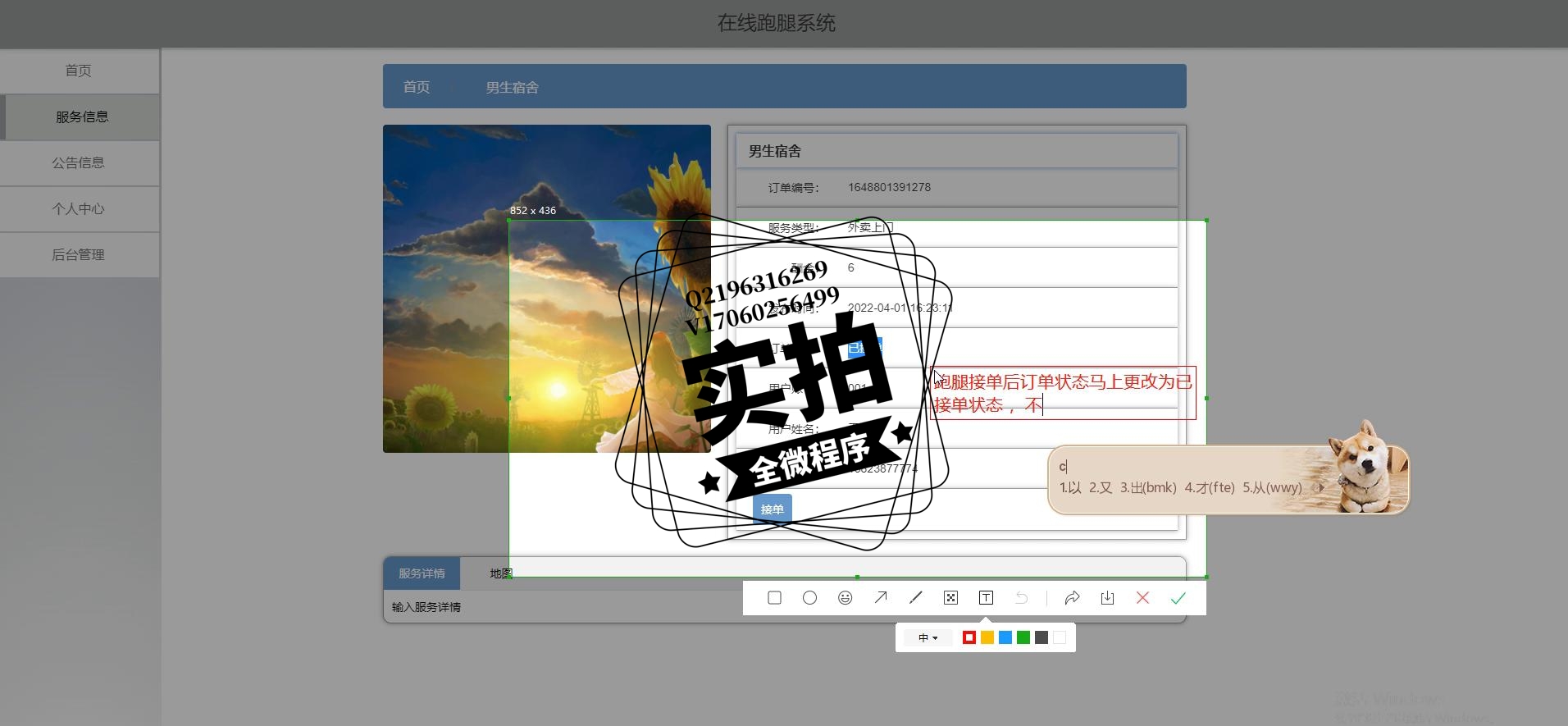This screenshot has width=1568, height=726.
Task: Choose IME candidate 1.以
Action: coord(1070,487)
